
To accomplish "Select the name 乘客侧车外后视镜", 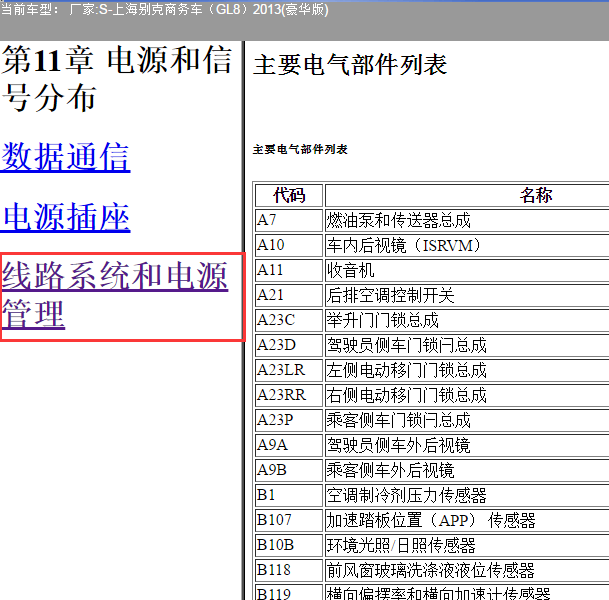I will 390,470.
